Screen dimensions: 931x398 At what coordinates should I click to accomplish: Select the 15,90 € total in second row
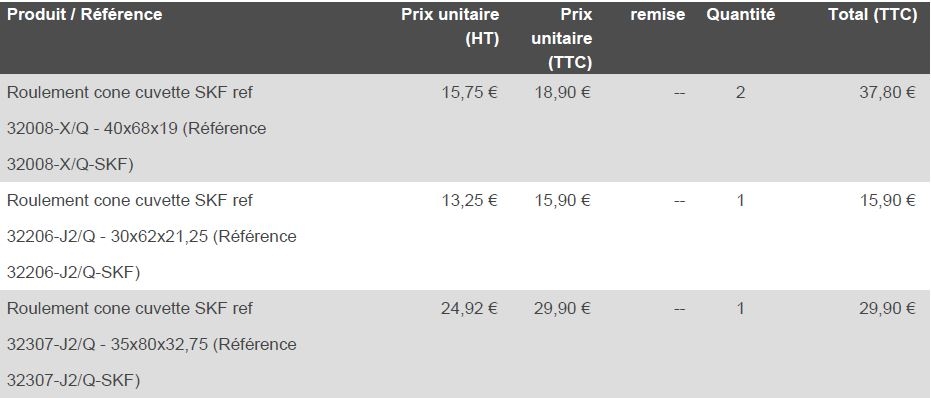887,201
